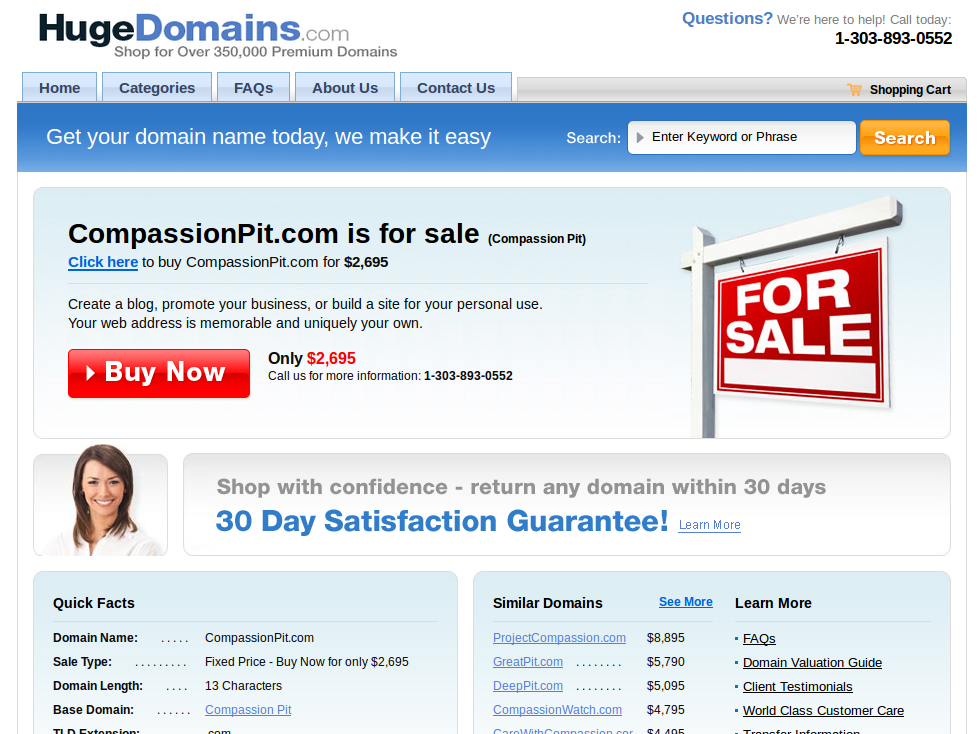Click the smiling woman photo
The image size is (980, 734).
coord(101,500)
